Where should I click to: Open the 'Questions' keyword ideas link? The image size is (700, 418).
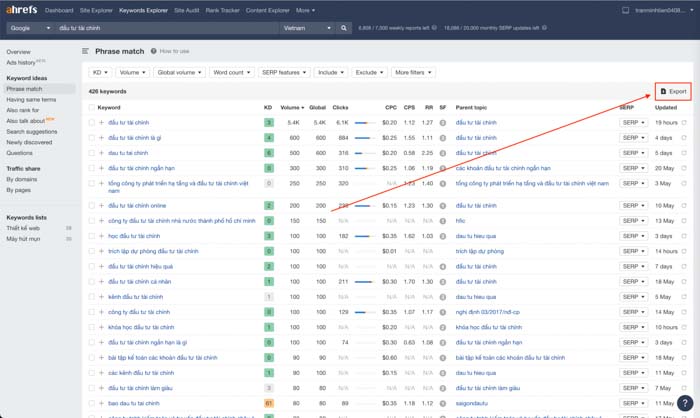tap(20, 153)
